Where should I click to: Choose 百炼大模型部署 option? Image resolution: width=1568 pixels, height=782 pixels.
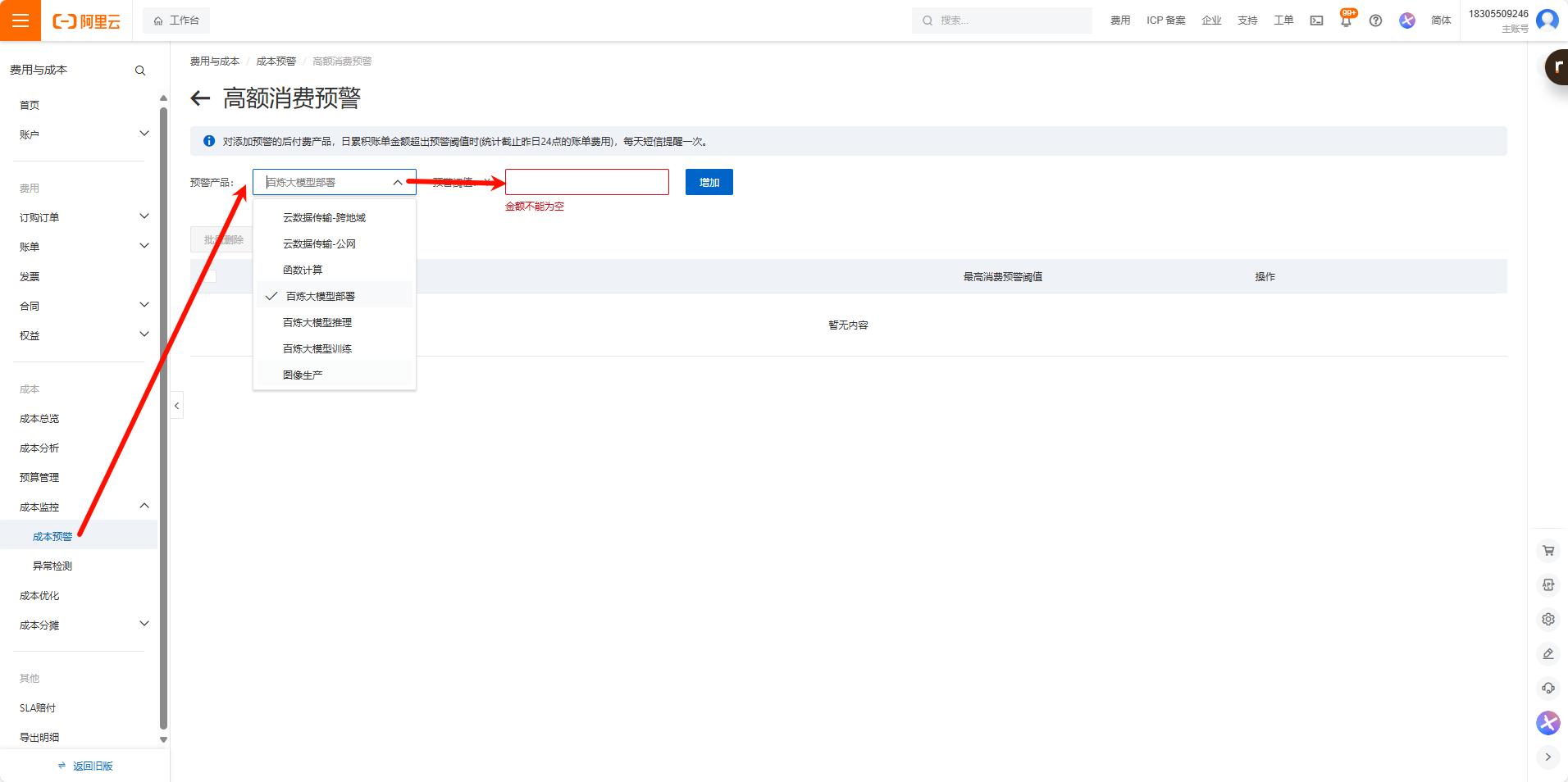pyautogui.click(x=335, y=296)
